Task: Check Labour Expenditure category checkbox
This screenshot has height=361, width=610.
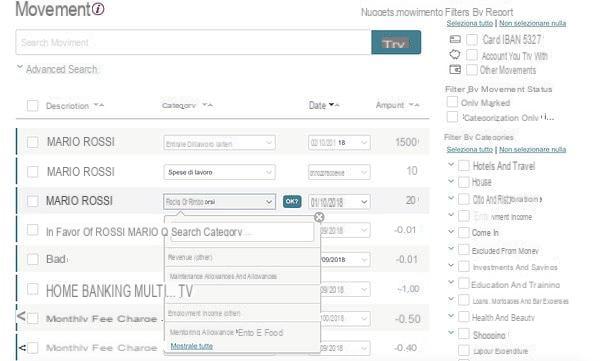Action: 464,350
